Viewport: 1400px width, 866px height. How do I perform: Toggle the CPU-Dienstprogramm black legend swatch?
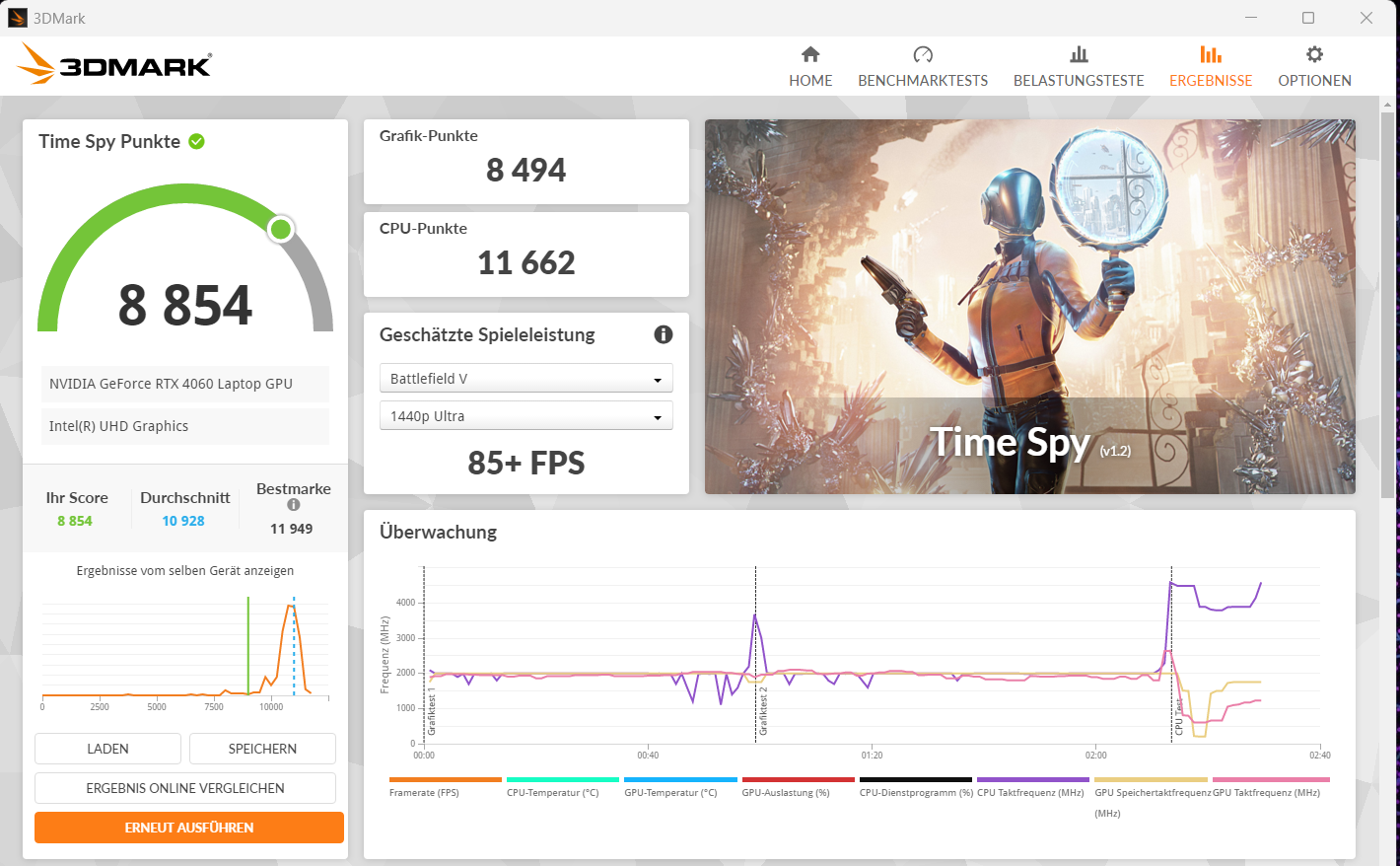point(916,779)
